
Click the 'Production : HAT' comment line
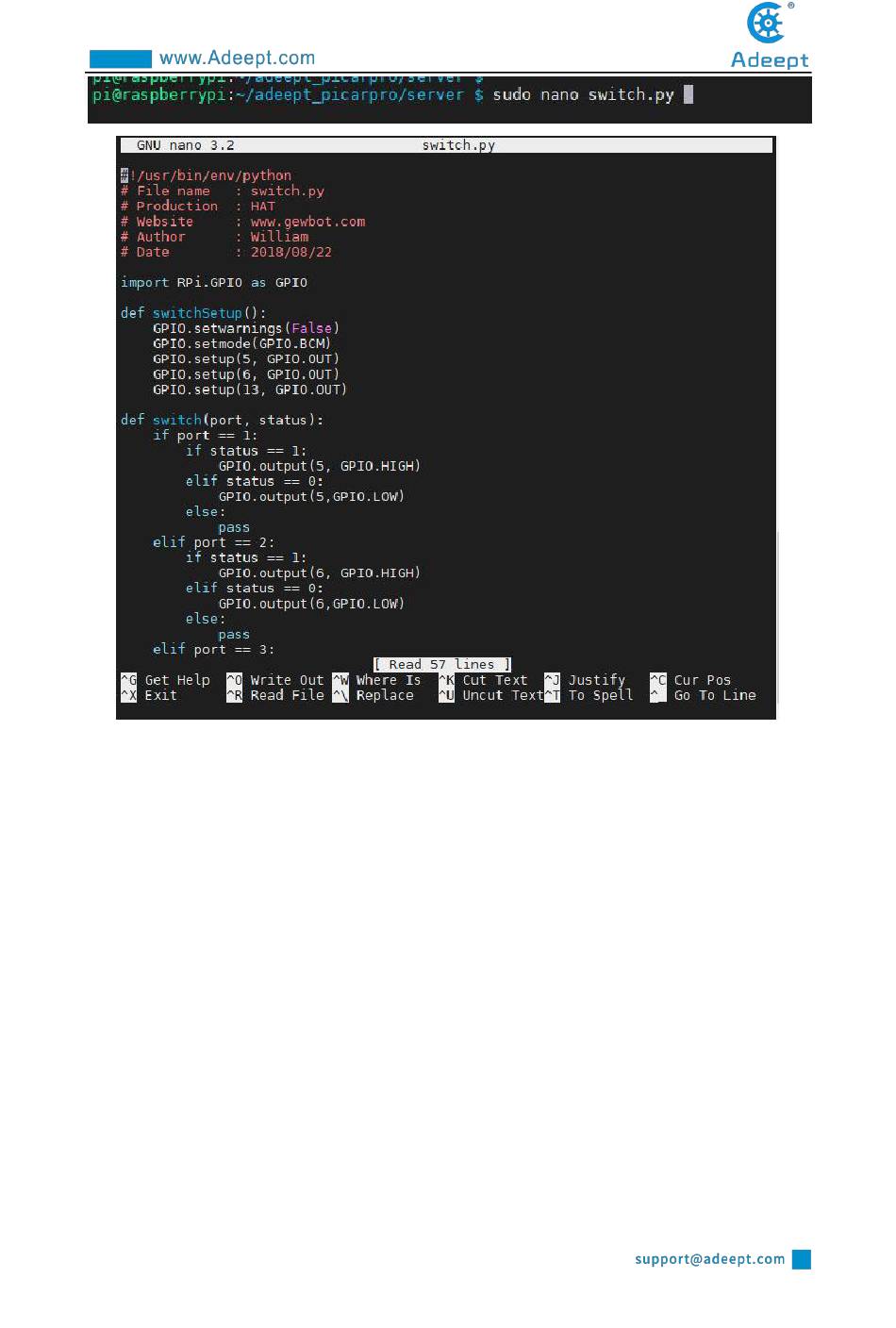pos(198,206)
